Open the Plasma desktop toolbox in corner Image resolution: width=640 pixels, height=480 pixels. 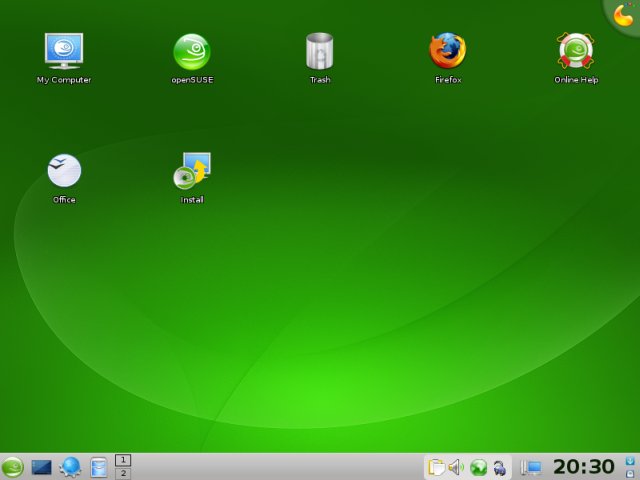point(623,16)
